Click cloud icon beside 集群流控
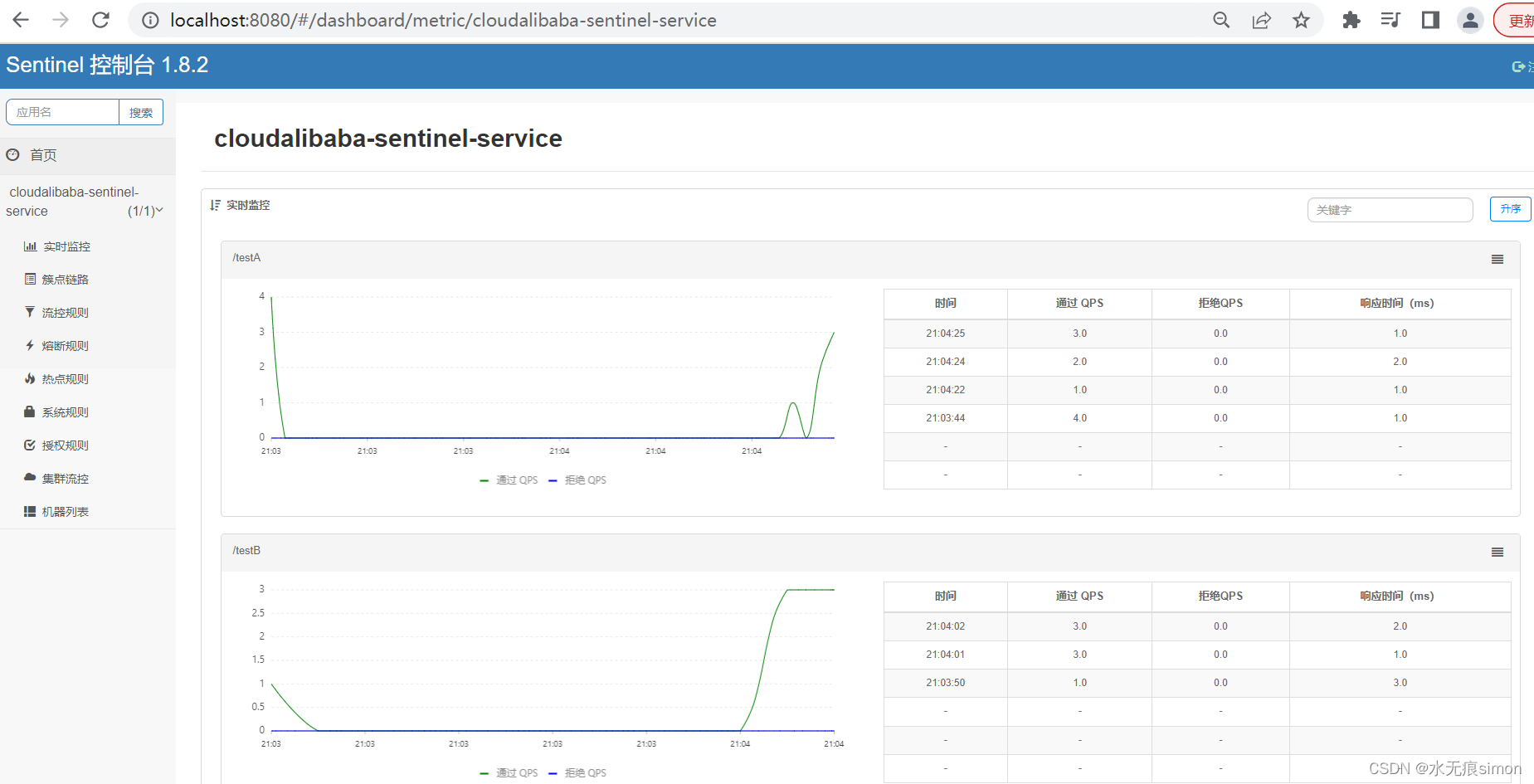Image resolution: width=1534 pixels, height=784 pixels. pos(30,478)
